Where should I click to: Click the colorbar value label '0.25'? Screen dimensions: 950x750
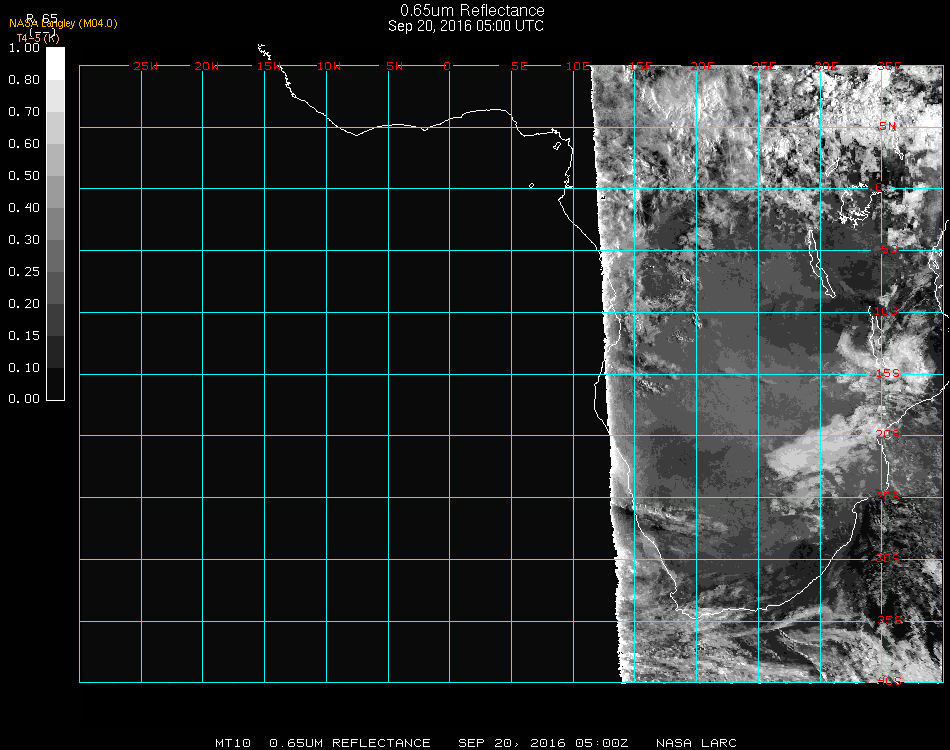tap(24, 271)
